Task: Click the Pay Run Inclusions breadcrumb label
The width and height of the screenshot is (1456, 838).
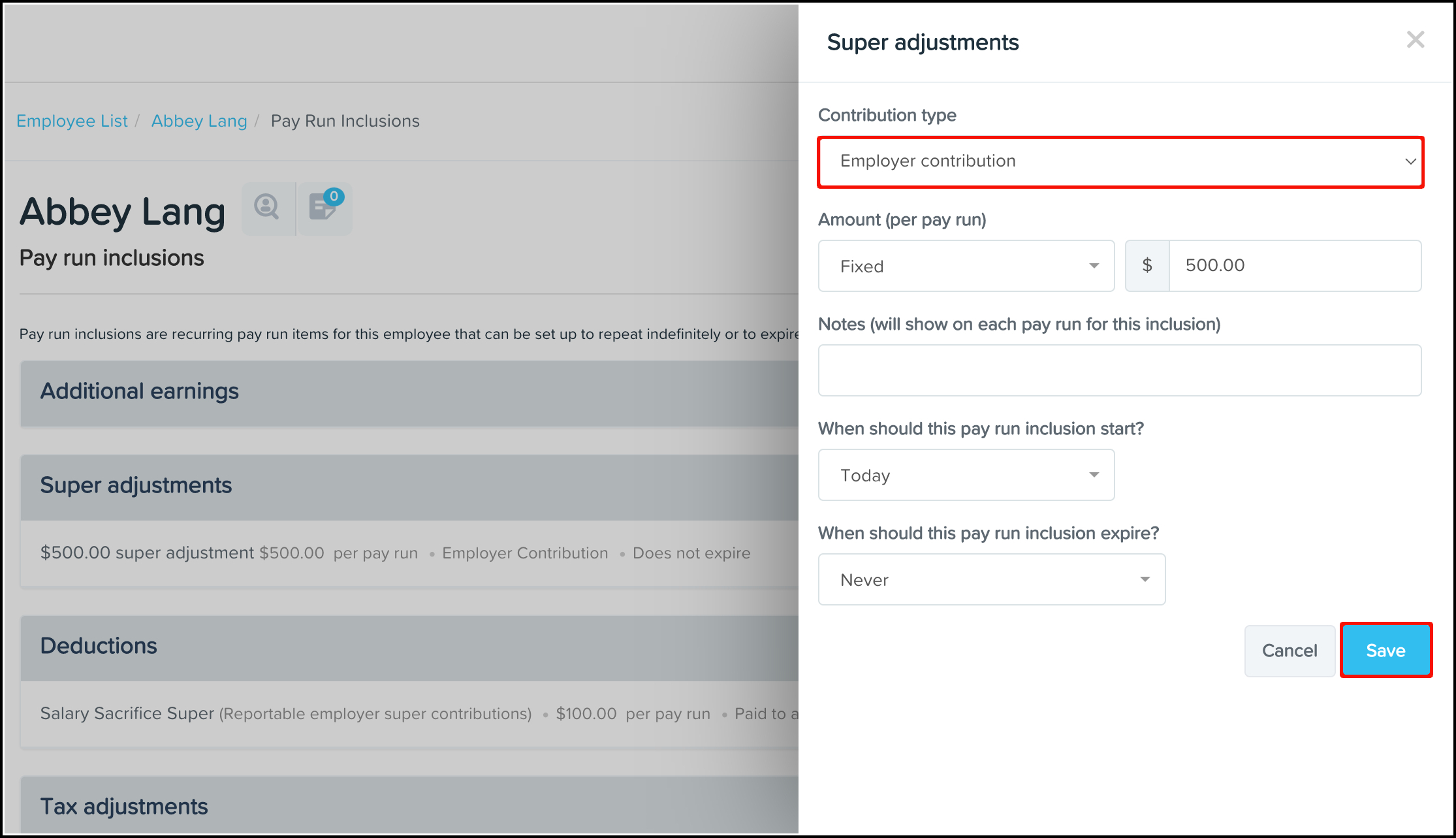Action: coord(345,121)
